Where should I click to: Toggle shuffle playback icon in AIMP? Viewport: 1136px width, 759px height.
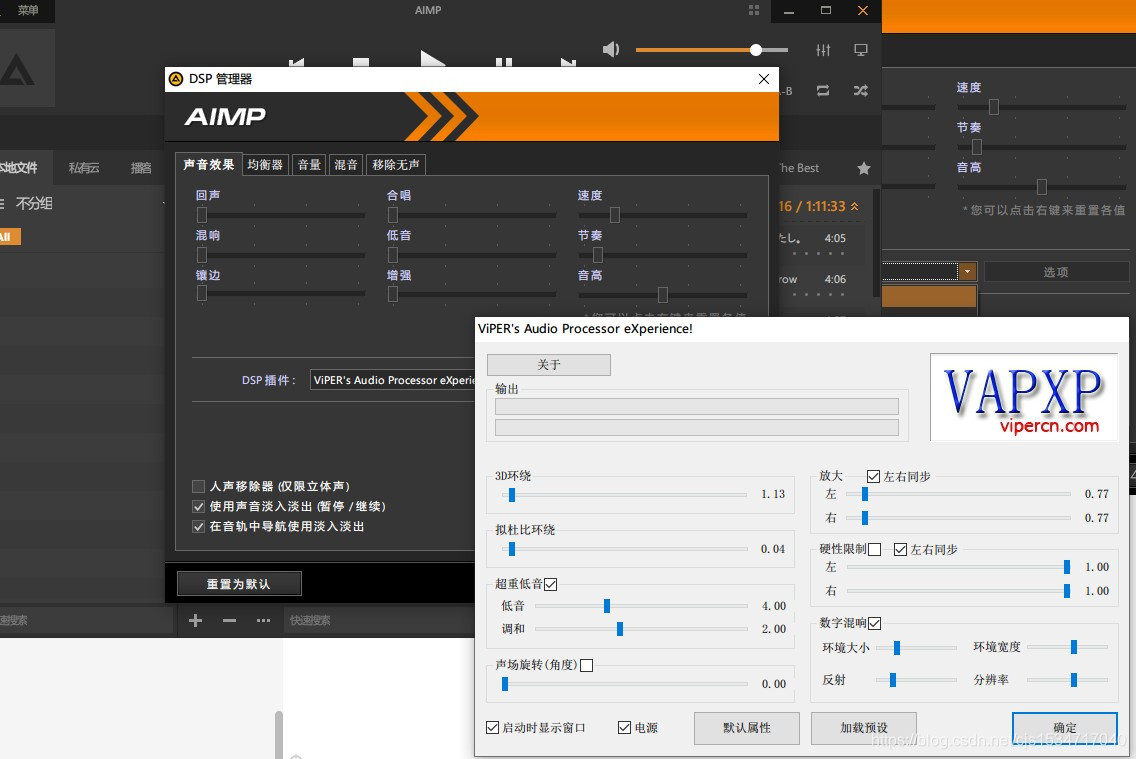[x=861, y=91]
